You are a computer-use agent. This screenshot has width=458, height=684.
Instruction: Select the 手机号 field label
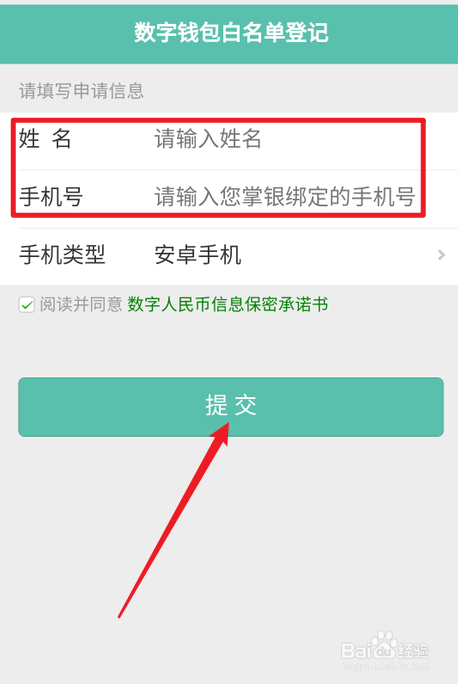(51, 197)
